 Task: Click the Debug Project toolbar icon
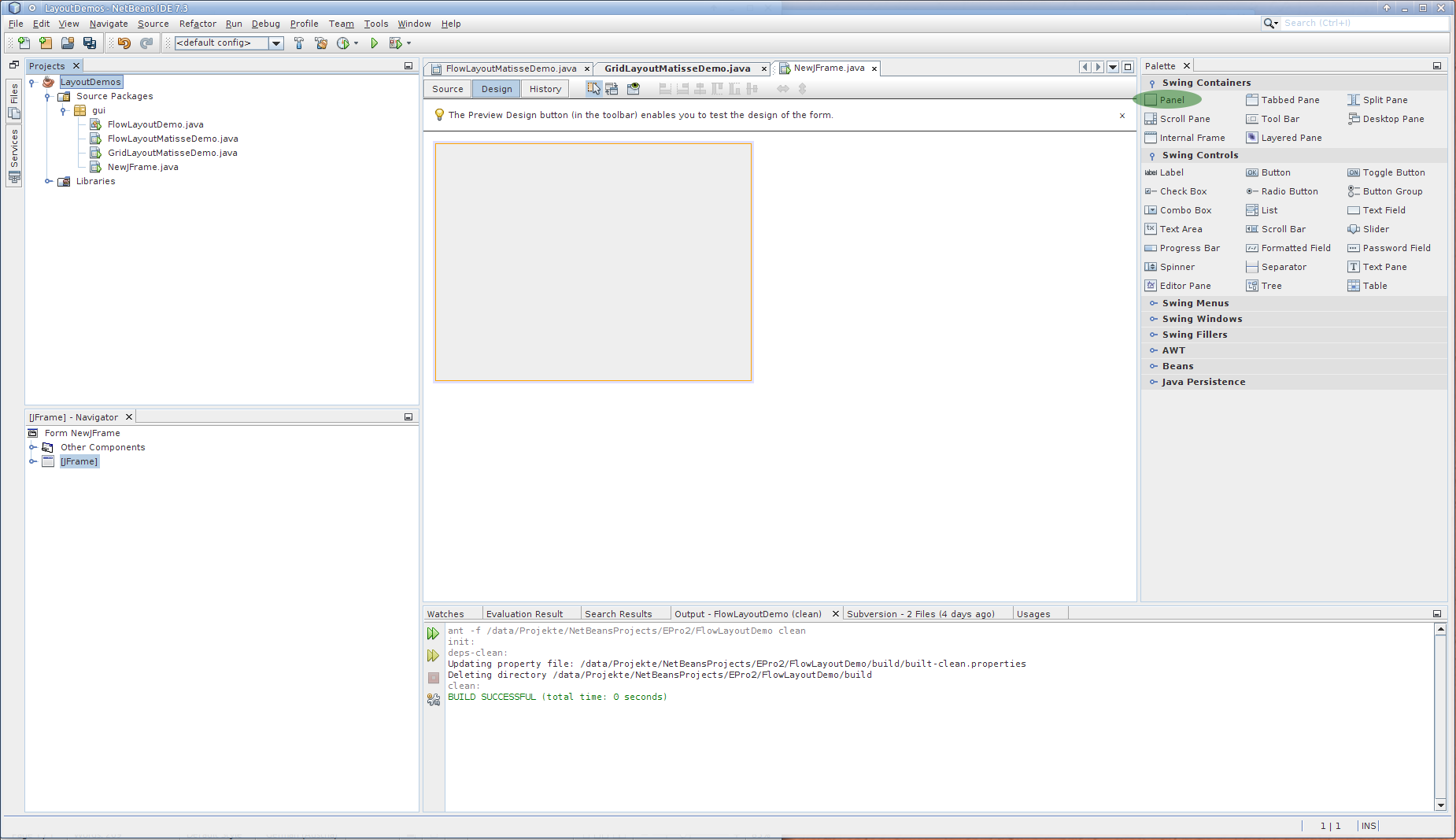tap(395, 43)
